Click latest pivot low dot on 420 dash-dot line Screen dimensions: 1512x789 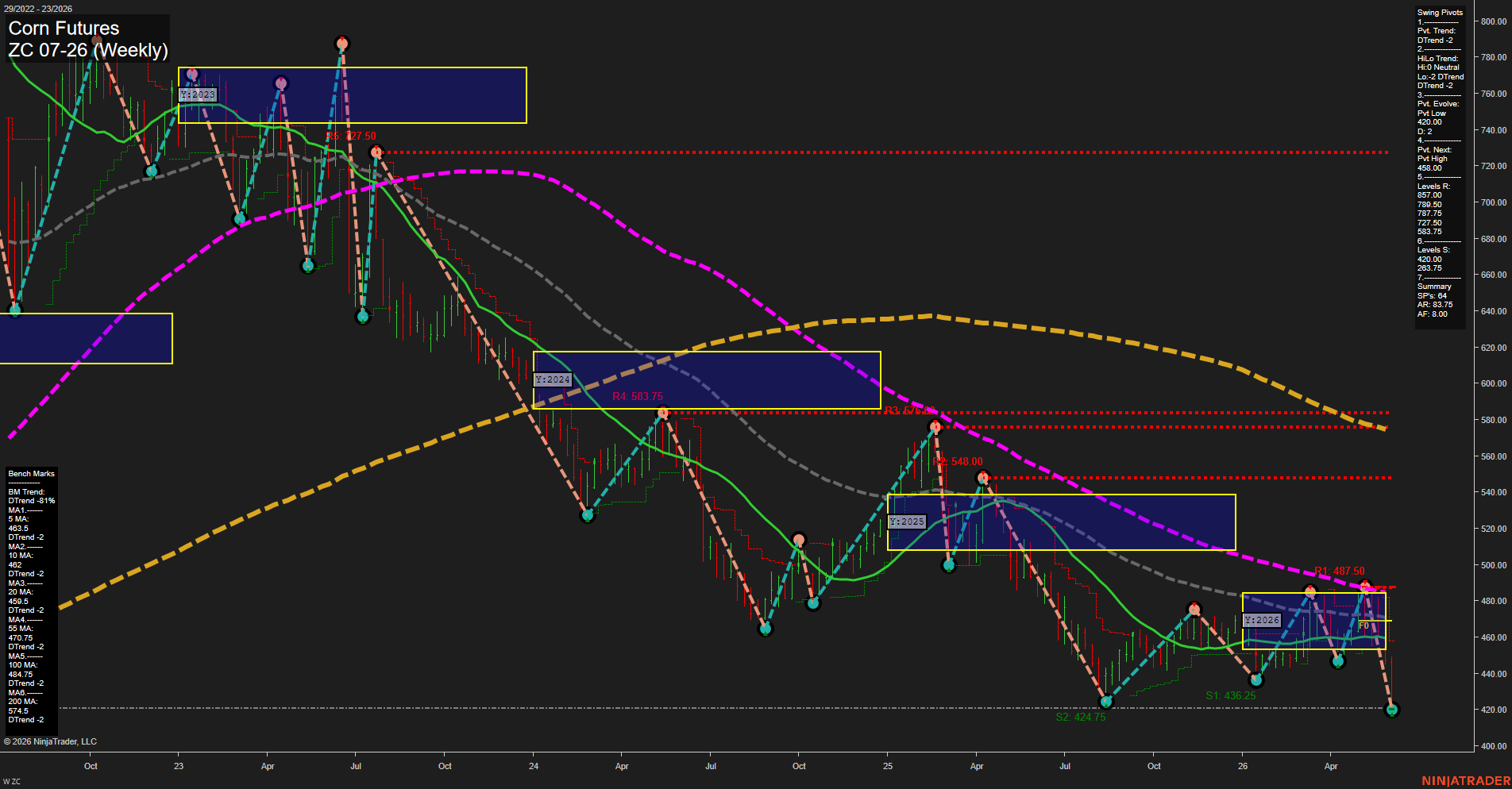click(1390, 710)
